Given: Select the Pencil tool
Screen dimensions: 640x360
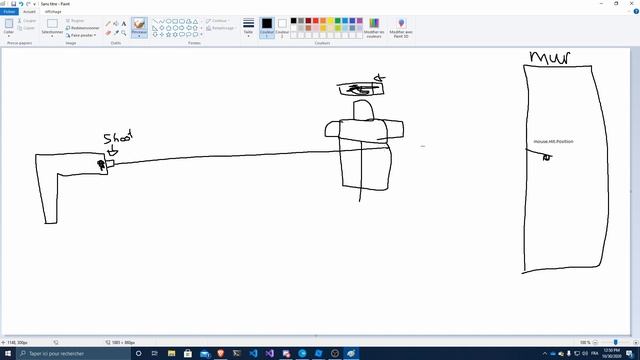Looking at the screenshot, I should tap(108, 24).
